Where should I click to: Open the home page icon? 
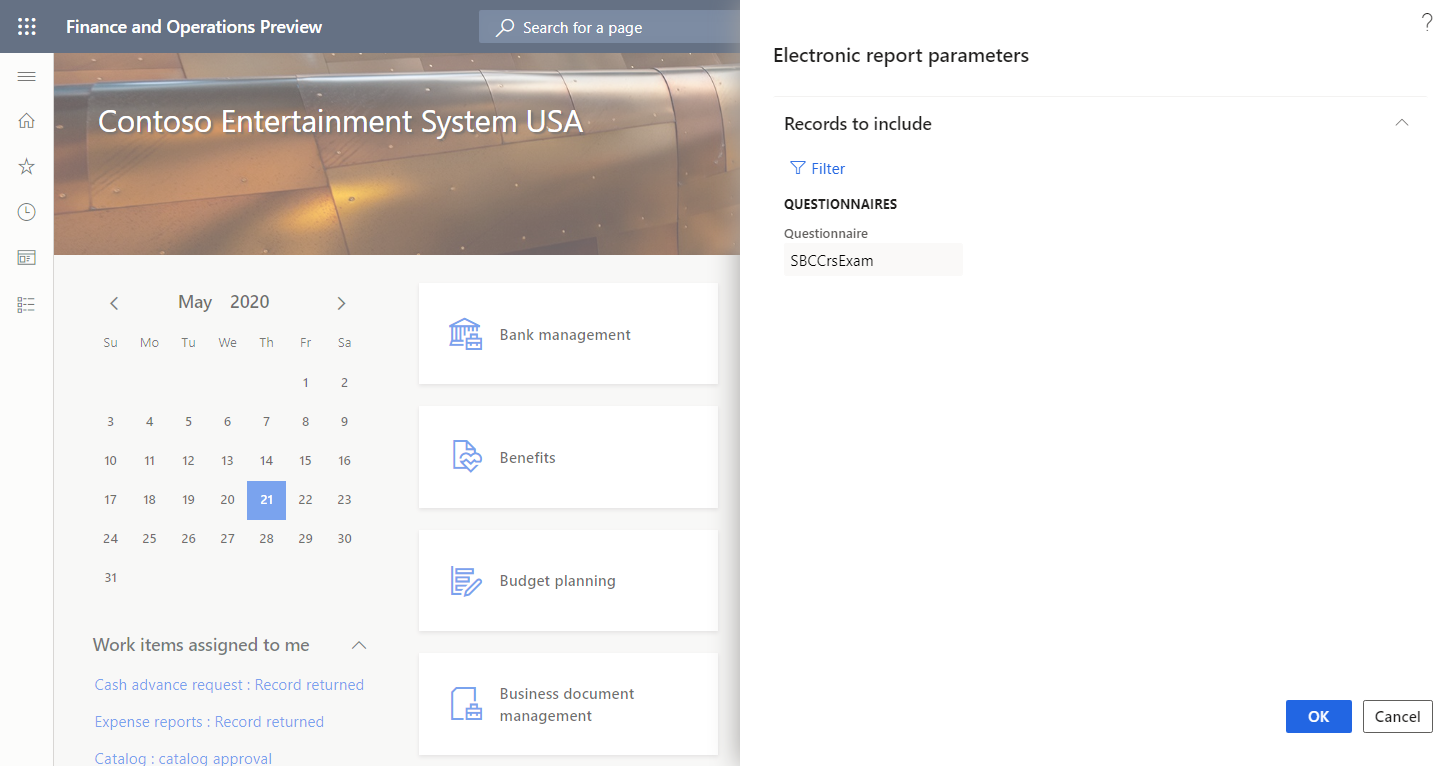pos(26,120)
